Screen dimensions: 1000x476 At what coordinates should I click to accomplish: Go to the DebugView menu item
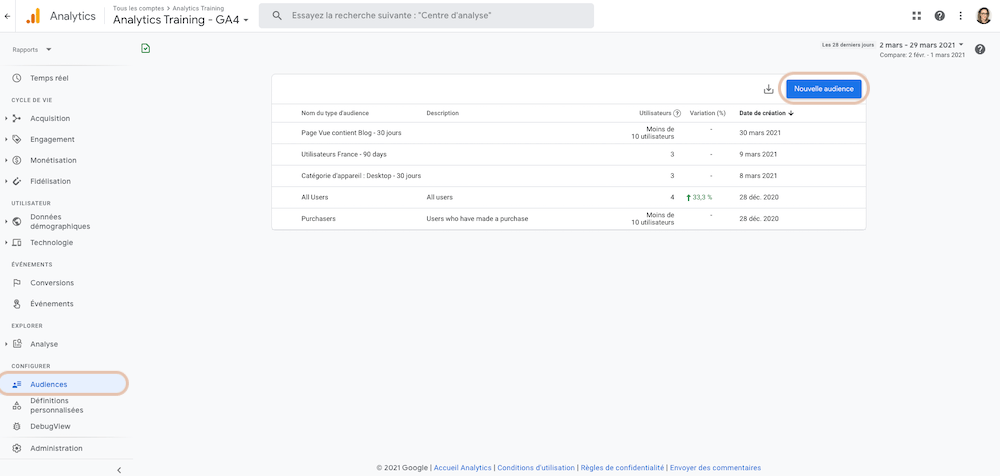tap(50, 426)
